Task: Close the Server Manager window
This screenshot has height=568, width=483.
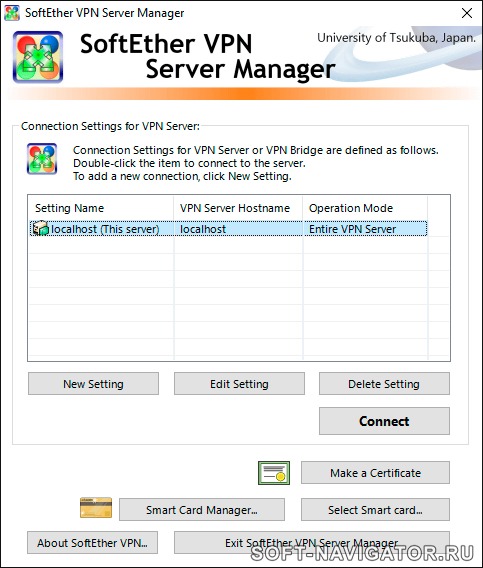Action: click(467, 13)
